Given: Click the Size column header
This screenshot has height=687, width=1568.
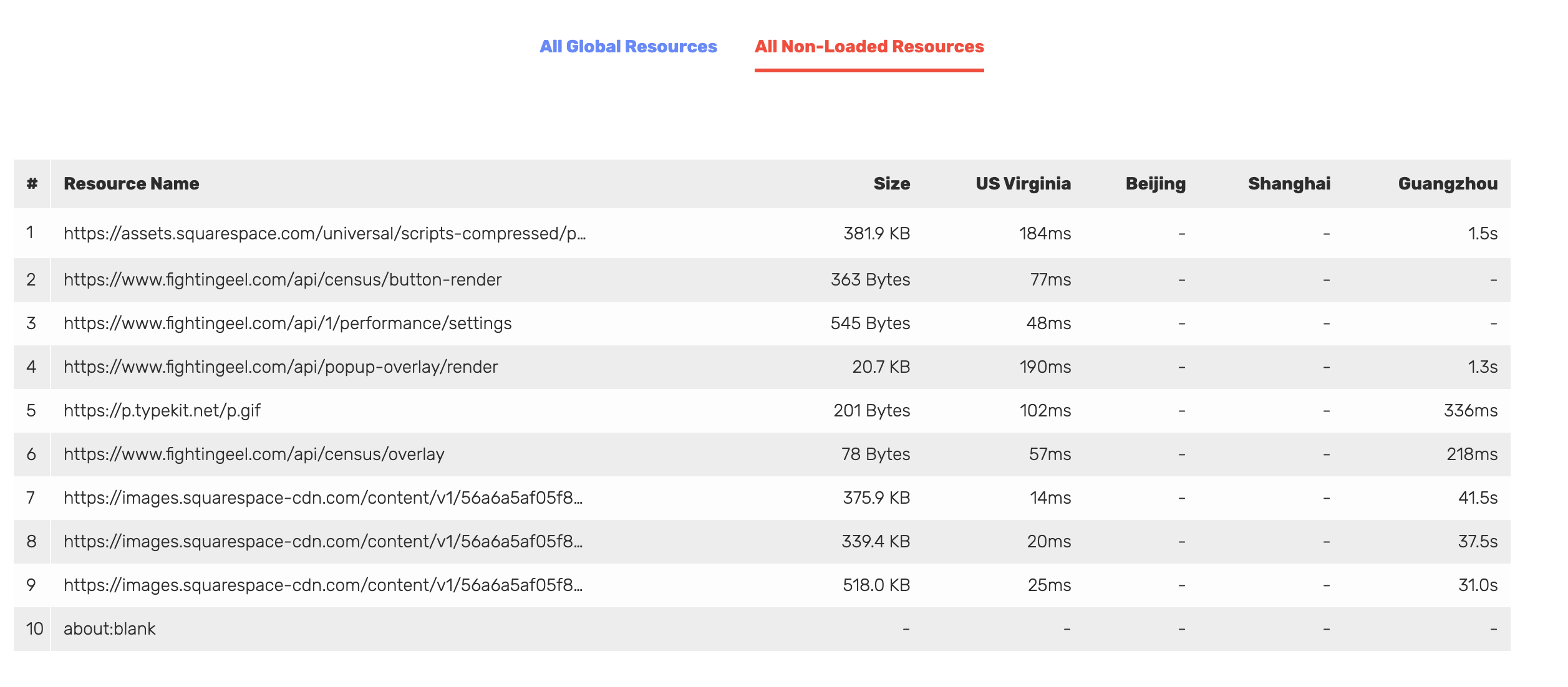Looking at the screenshot, I should [891, 184].
